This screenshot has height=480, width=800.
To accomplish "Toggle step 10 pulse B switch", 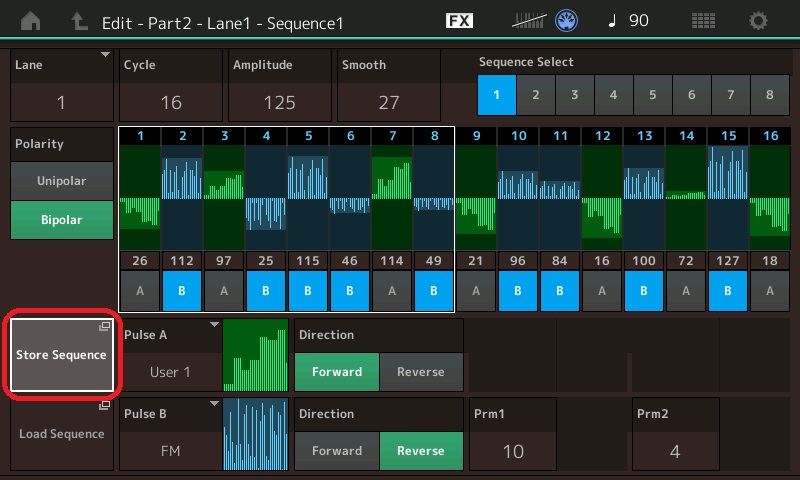I will click(x=517, y=291).
